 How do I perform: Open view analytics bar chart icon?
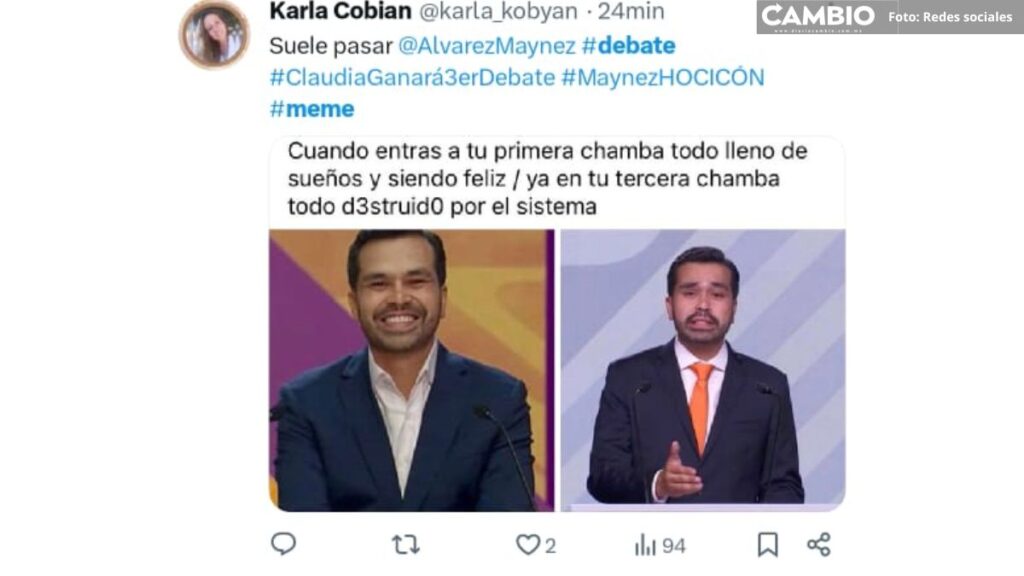[645, 545]
